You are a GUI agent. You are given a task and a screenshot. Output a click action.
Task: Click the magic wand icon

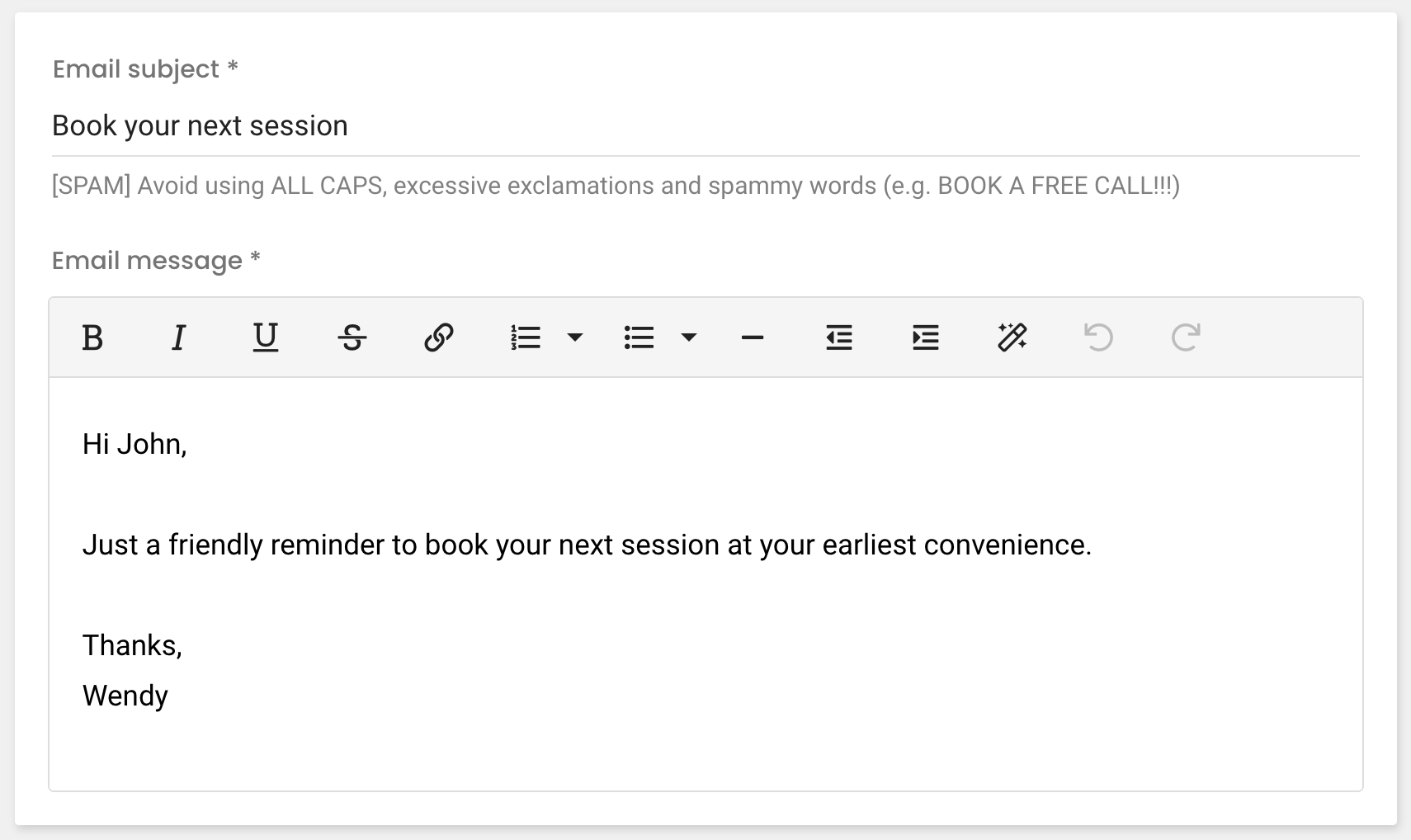pos(1012,337)
